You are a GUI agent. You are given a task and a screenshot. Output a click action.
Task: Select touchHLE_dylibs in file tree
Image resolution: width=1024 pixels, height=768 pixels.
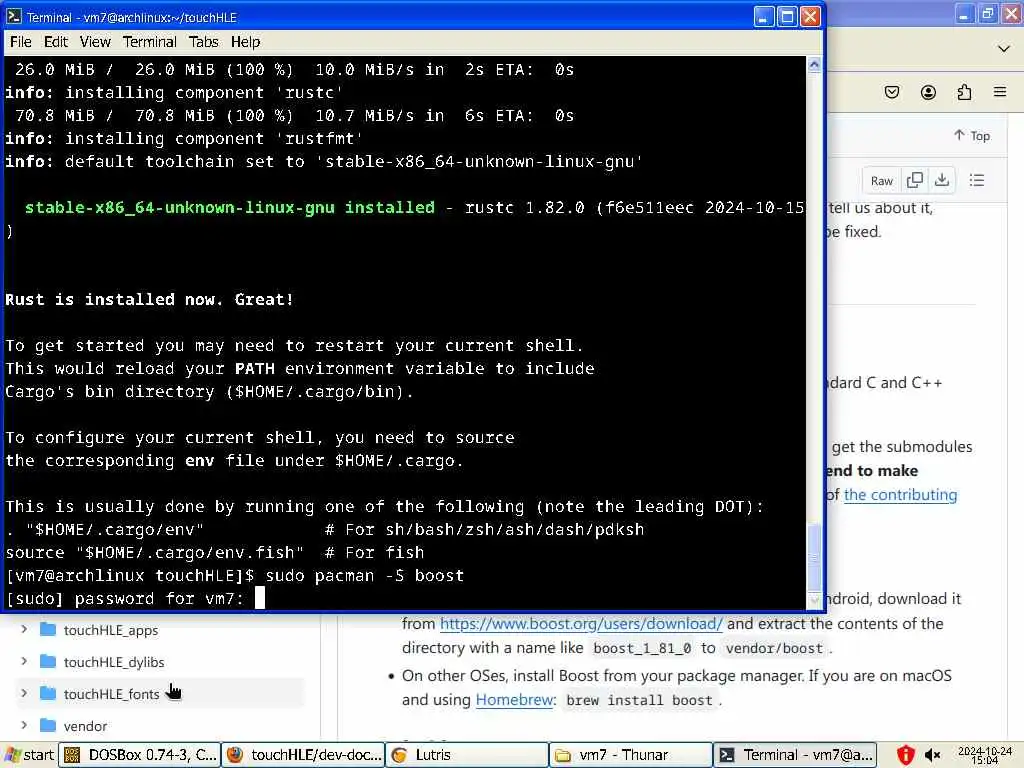tap(114, 662)
